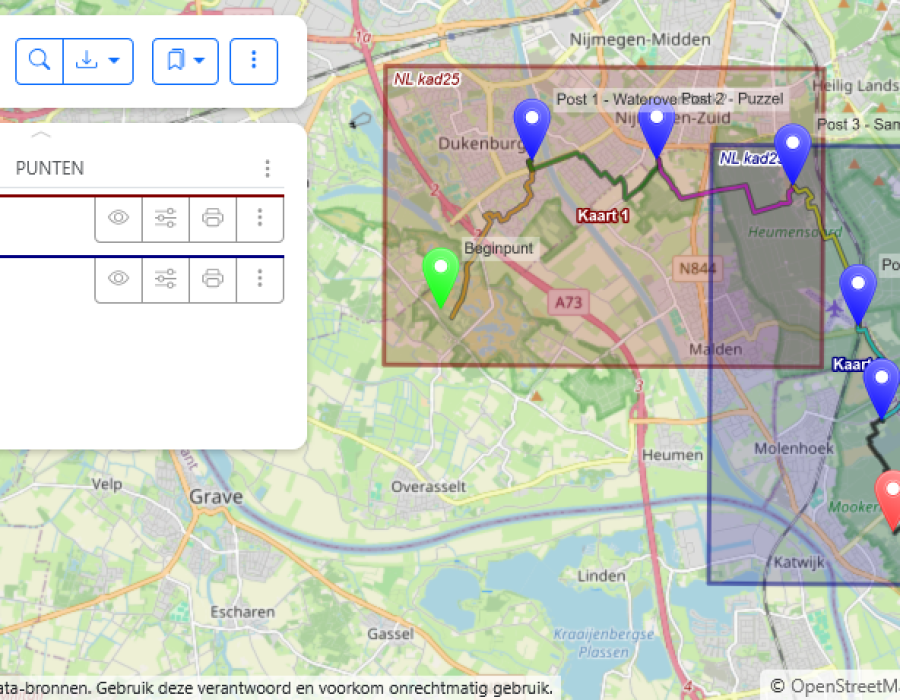Open the search magnifier tool
Screen dimensions: 900x700
(39, 61)
